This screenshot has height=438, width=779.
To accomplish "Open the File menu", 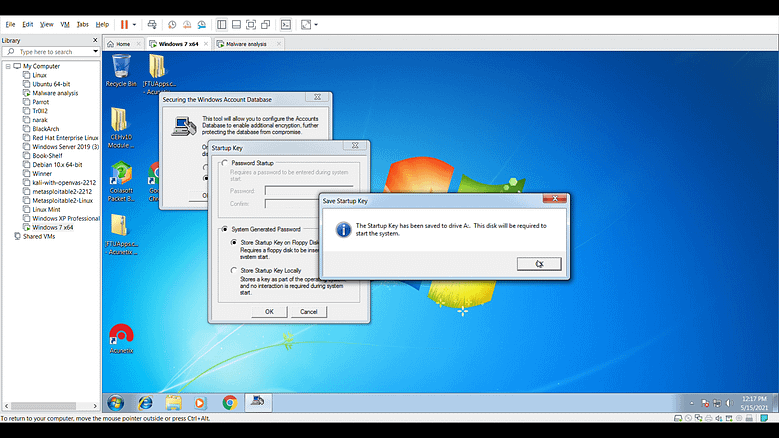I will point(10,24).
